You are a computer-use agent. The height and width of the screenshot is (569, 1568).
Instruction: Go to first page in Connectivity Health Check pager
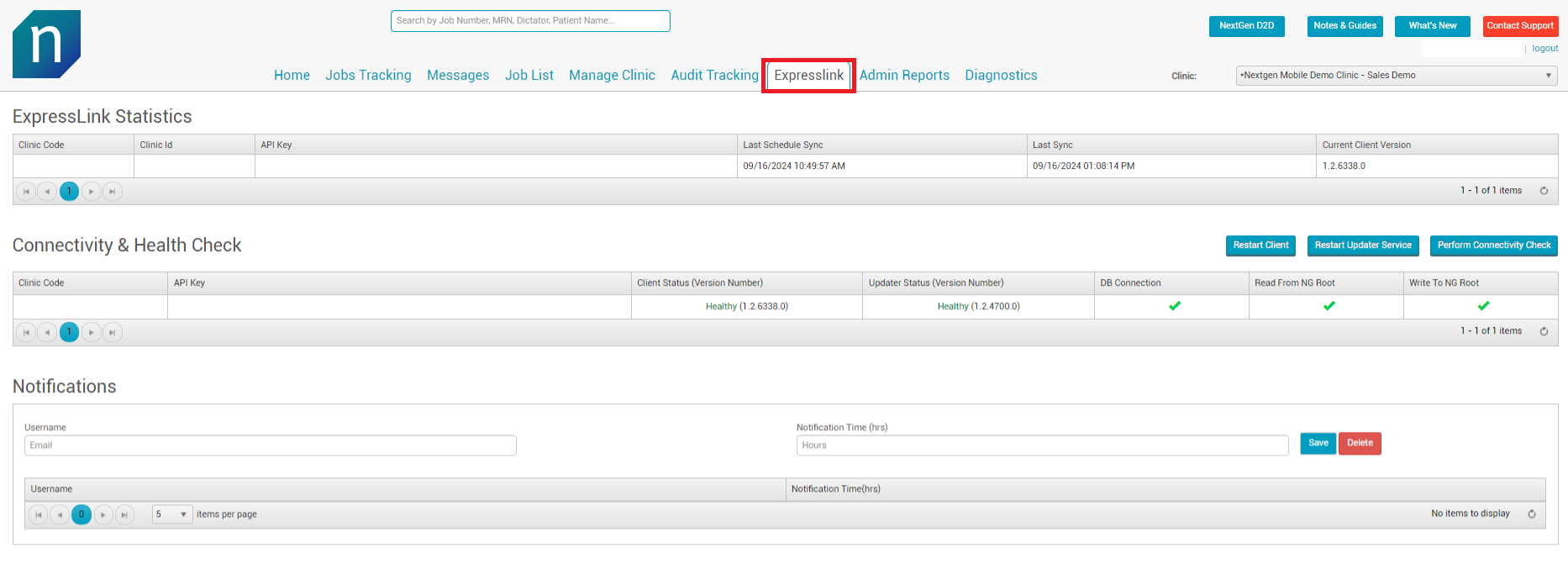click(26, 332)
